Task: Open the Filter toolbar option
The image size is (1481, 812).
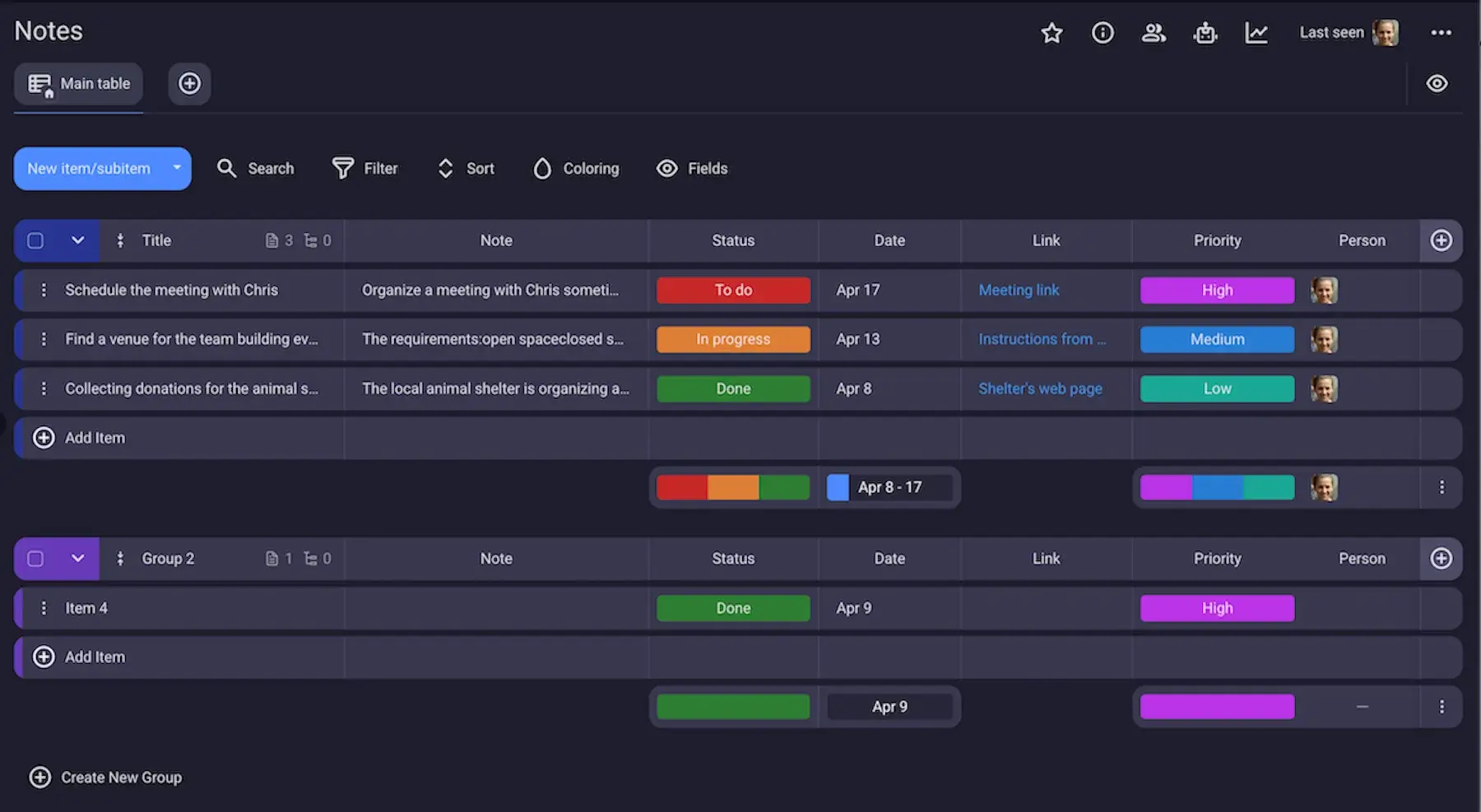Action: click(x=364, y=169)
